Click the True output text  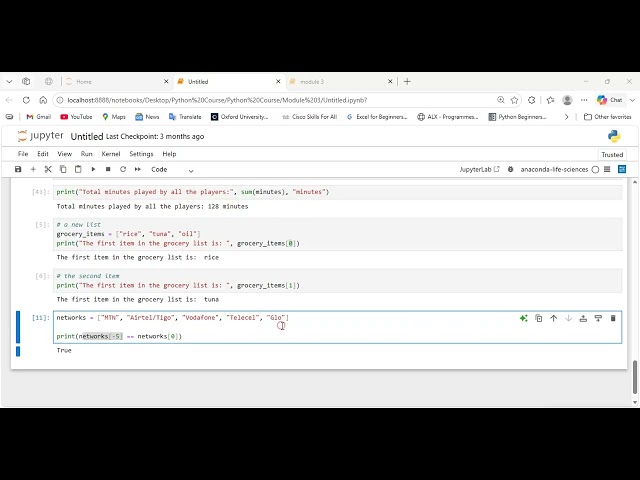coord(64,350)
